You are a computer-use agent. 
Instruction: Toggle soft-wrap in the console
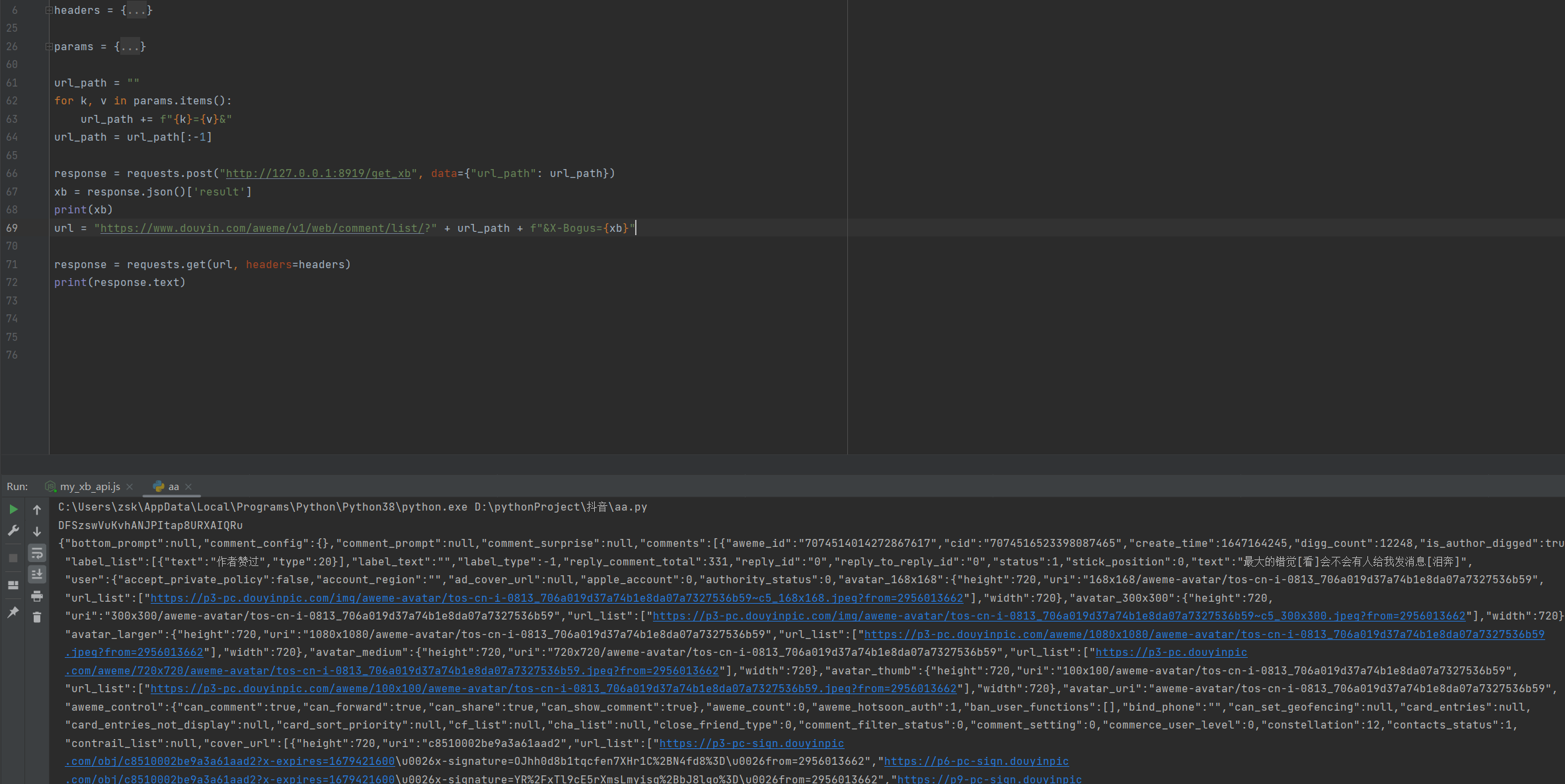tap(37, 553)
